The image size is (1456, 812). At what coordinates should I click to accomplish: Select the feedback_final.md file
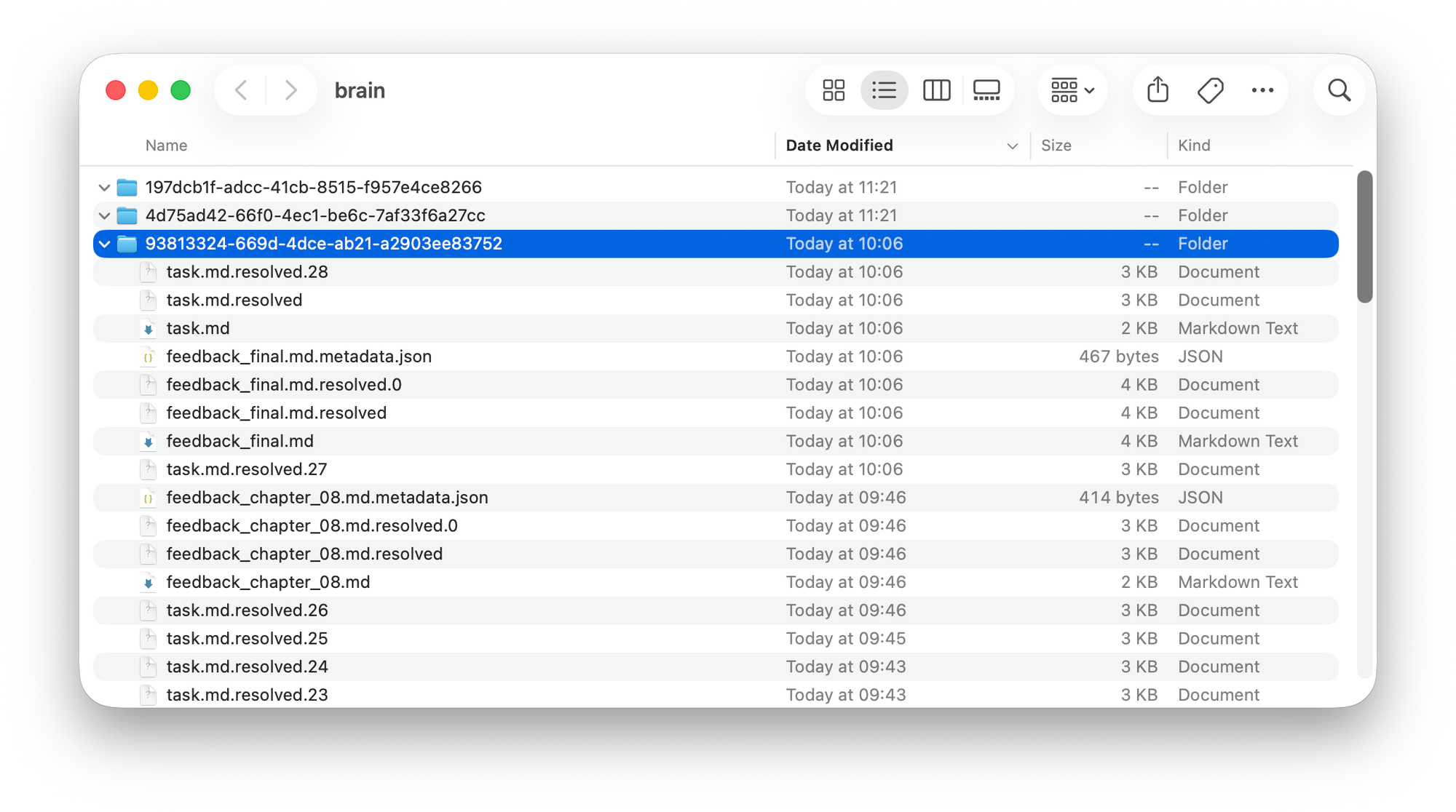[240, 442]
